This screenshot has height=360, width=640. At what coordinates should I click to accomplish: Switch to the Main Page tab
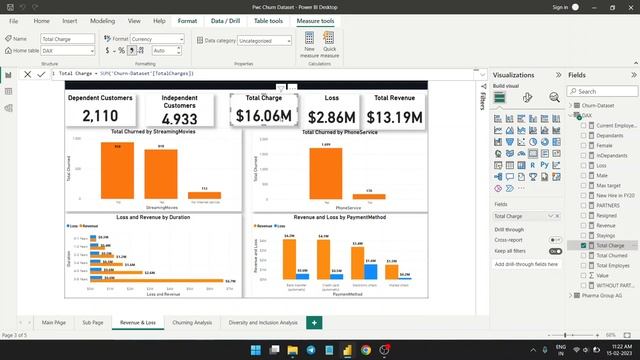[54, 322]
